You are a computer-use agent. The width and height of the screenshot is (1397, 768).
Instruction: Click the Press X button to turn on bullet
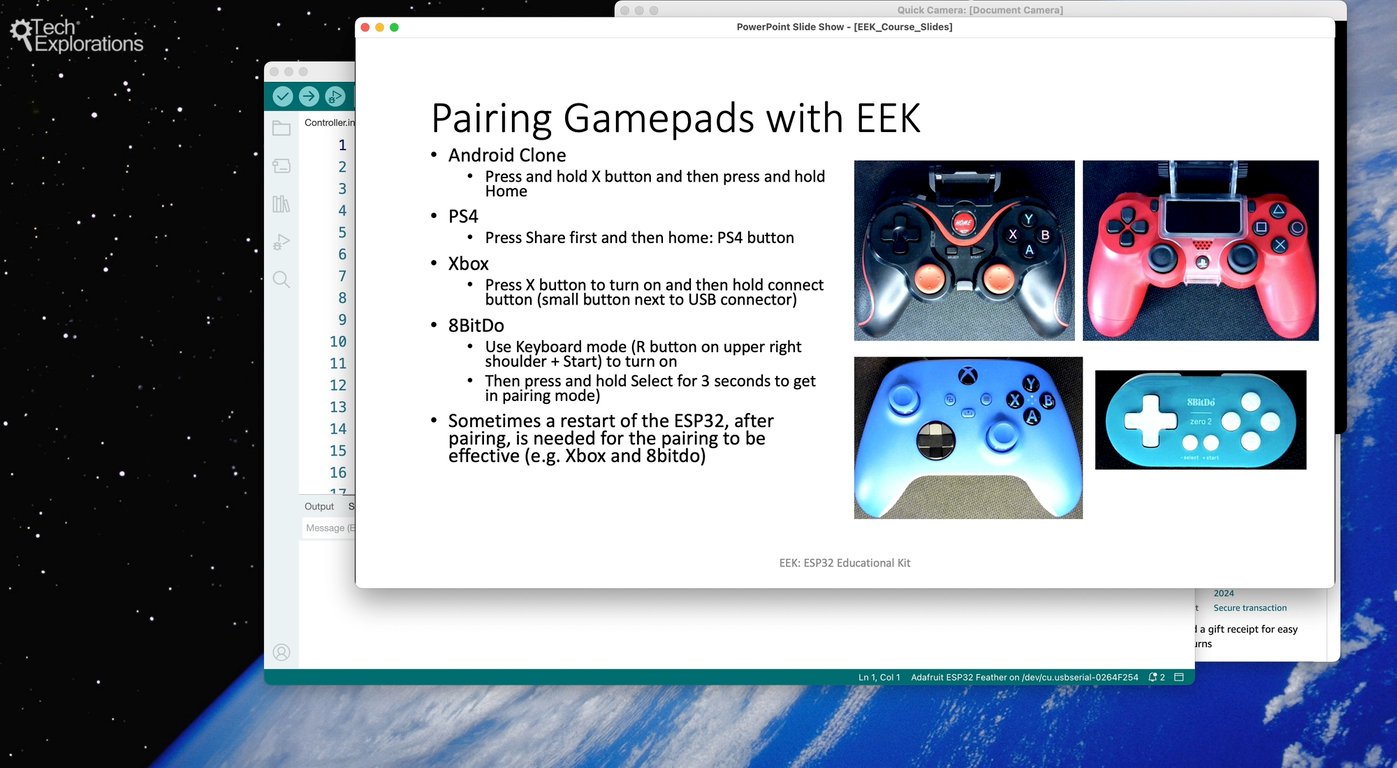(654, 292)
